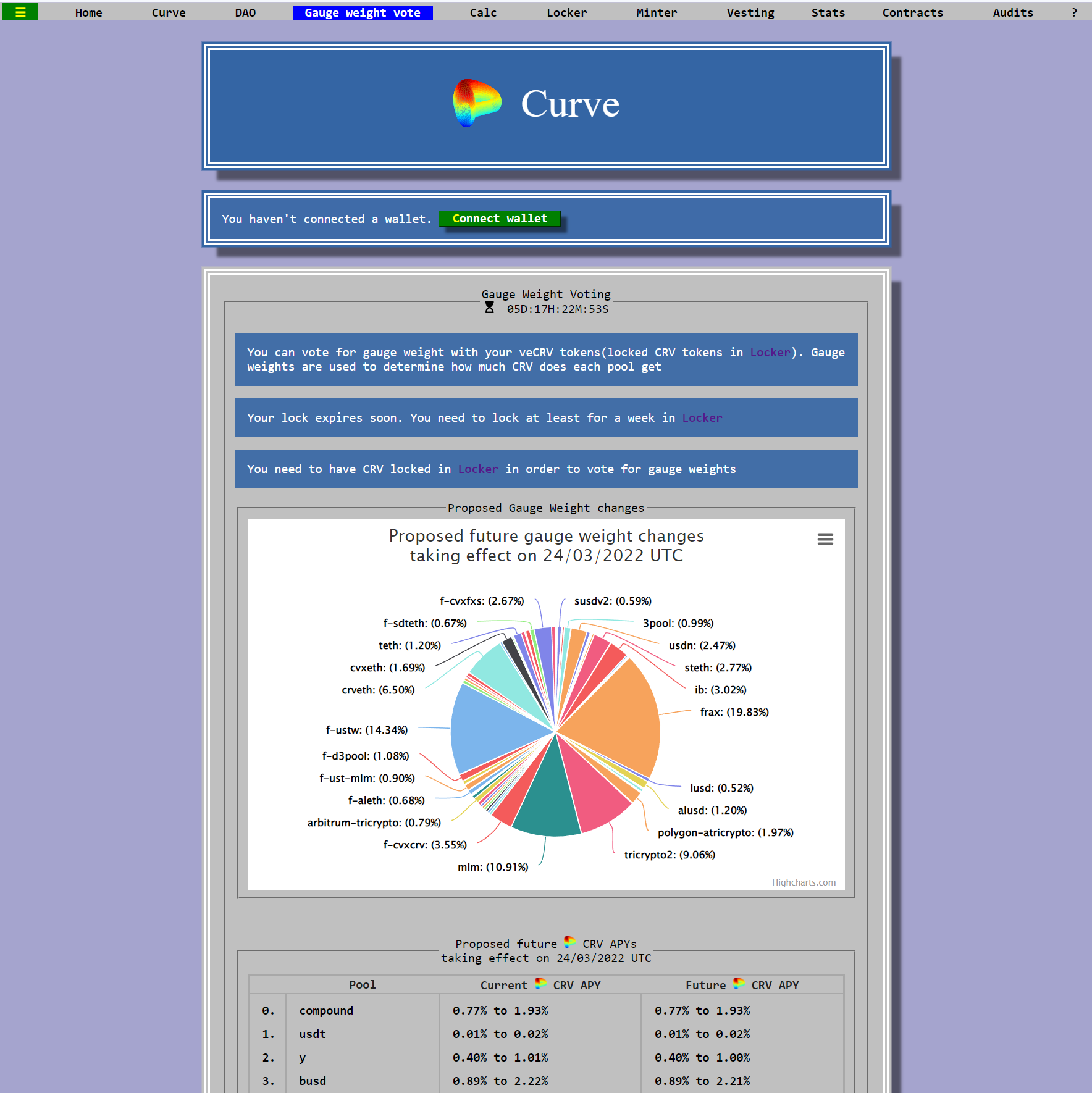Image resolution: width=1092 pixels, height=1093 pixels.
Task: Click the alusd: (1.20%) chart label
Action: point(712,810)
